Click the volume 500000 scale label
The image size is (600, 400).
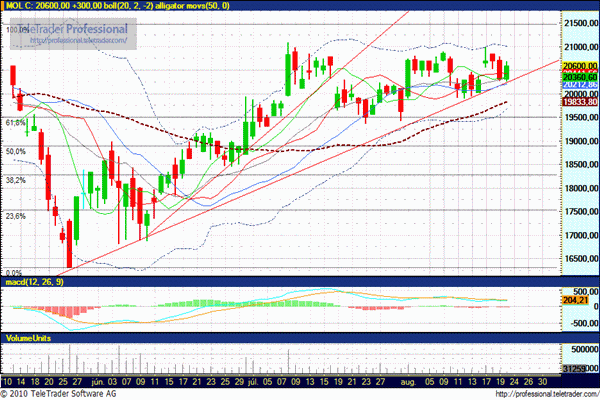coord(584,349)
